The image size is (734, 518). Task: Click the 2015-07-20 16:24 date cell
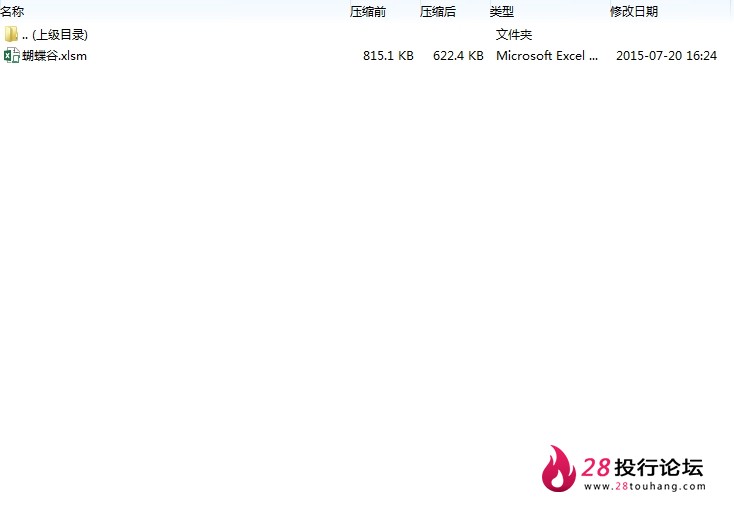click(x=666, y=56)
